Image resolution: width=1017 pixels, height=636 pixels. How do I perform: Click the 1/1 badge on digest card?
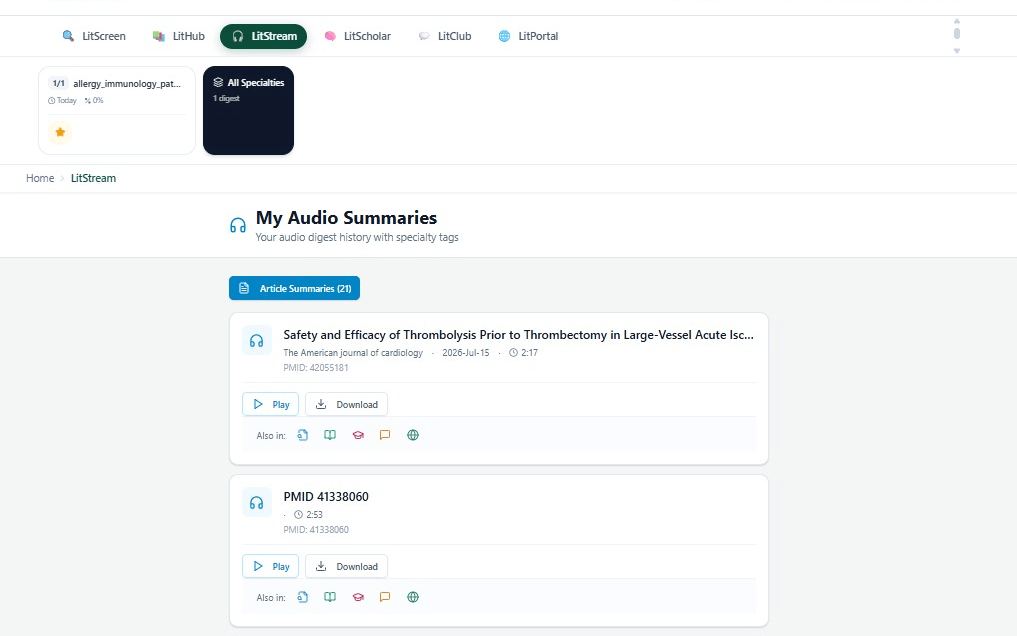pos(58,84)
